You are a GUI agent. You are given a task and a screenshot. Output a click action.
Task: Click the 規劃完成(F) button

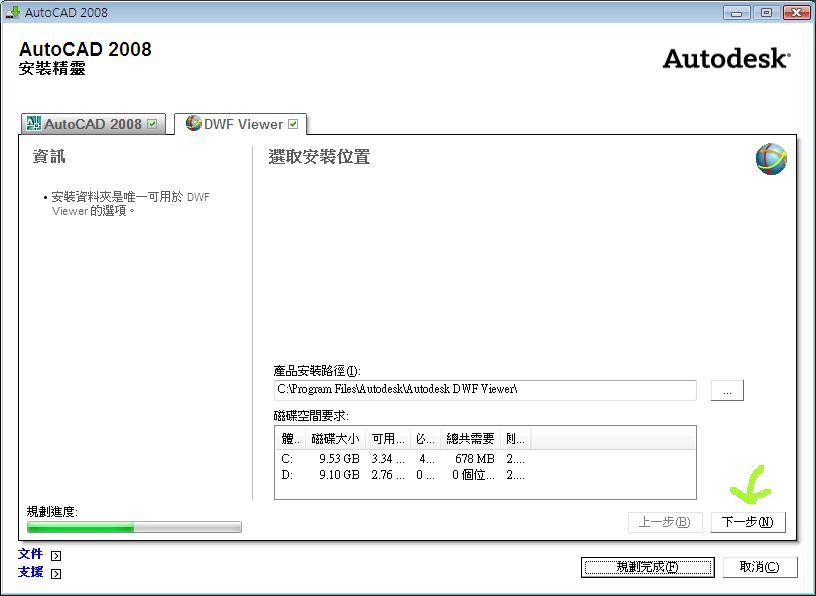[648, 567]
